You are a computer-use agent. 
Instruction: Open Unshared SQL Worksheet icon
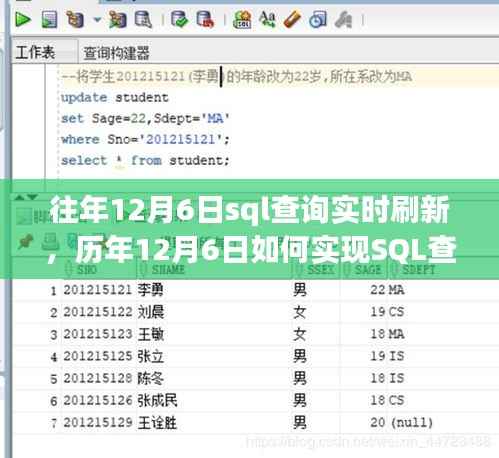(x=242, y=19)
